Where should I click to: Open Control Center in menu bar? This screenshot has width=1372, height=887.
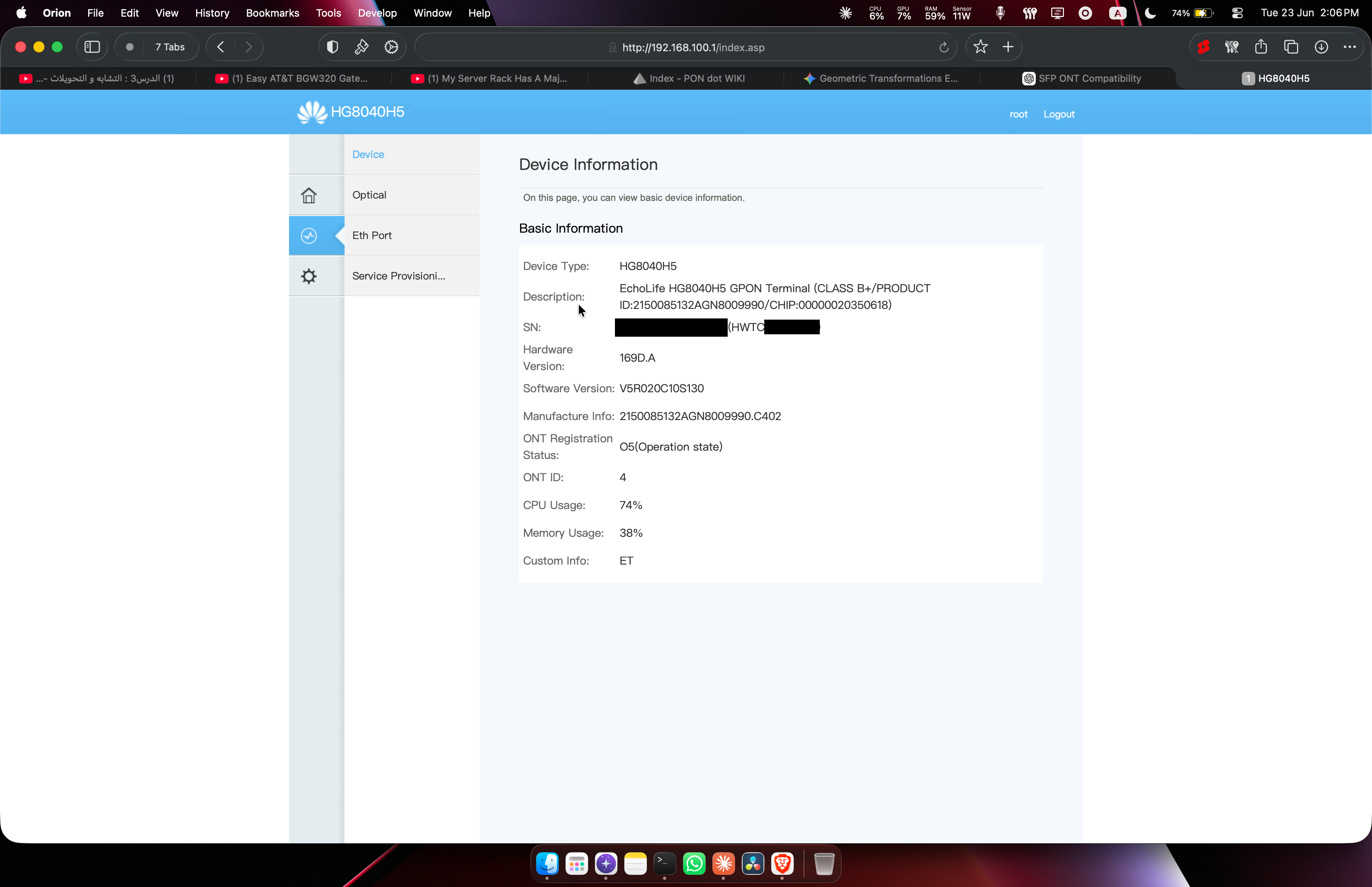1237,13
